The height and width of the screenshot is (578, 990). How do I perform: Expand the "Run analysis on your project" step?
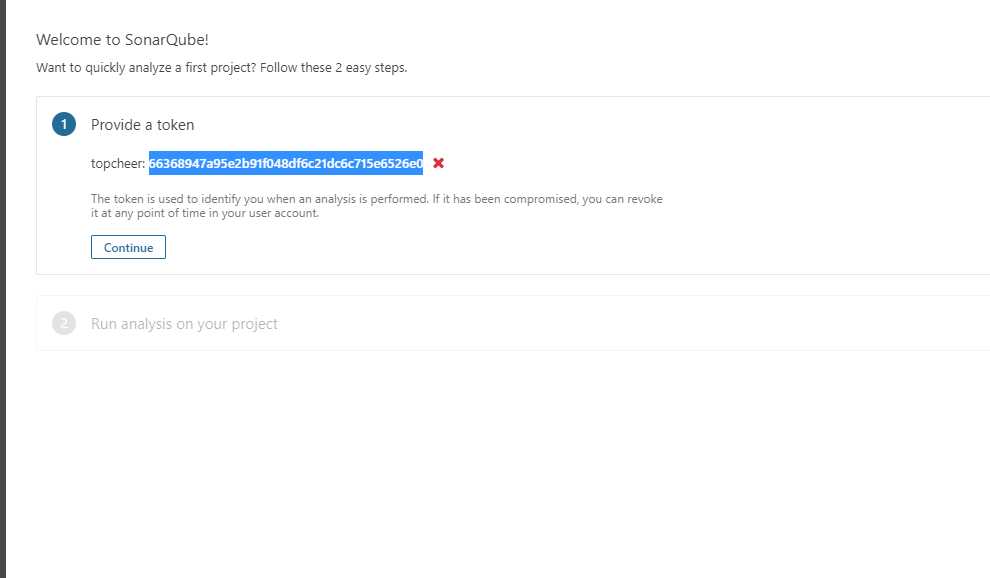pyautogui.click(x=184, y=324)
